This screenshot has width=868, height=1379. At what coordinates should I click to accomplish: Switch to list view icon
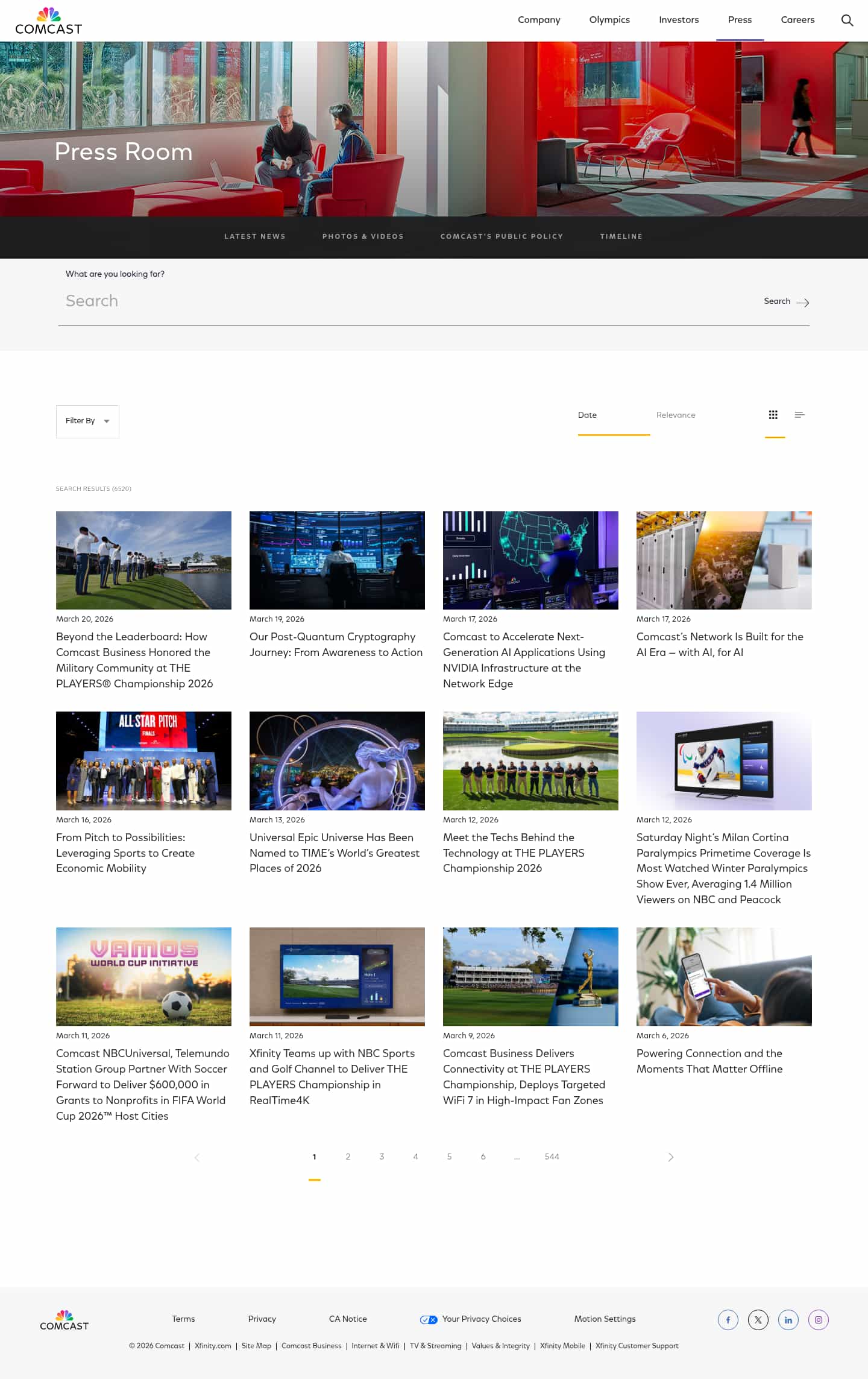coord(800,415)
